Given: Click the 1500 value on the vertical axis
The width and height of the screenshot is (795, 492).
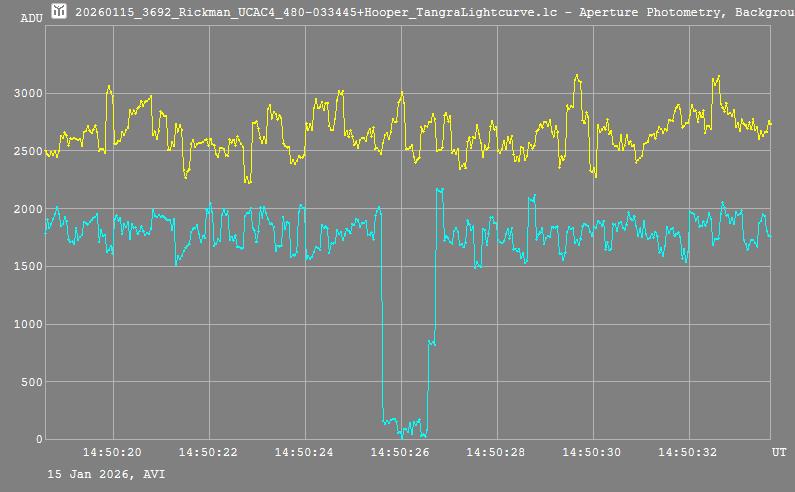Looking at the screenshot, I should click(27, 267).
